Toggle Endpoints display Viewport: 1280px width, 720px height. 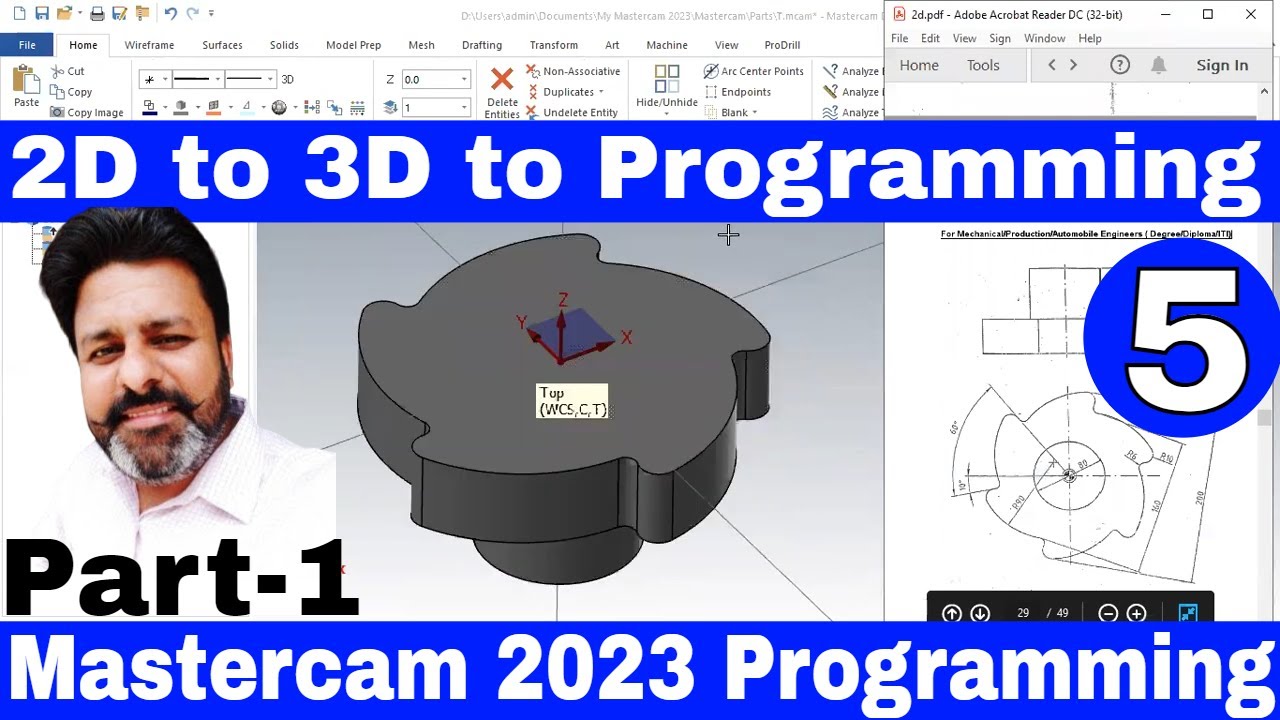pos(737,92)
